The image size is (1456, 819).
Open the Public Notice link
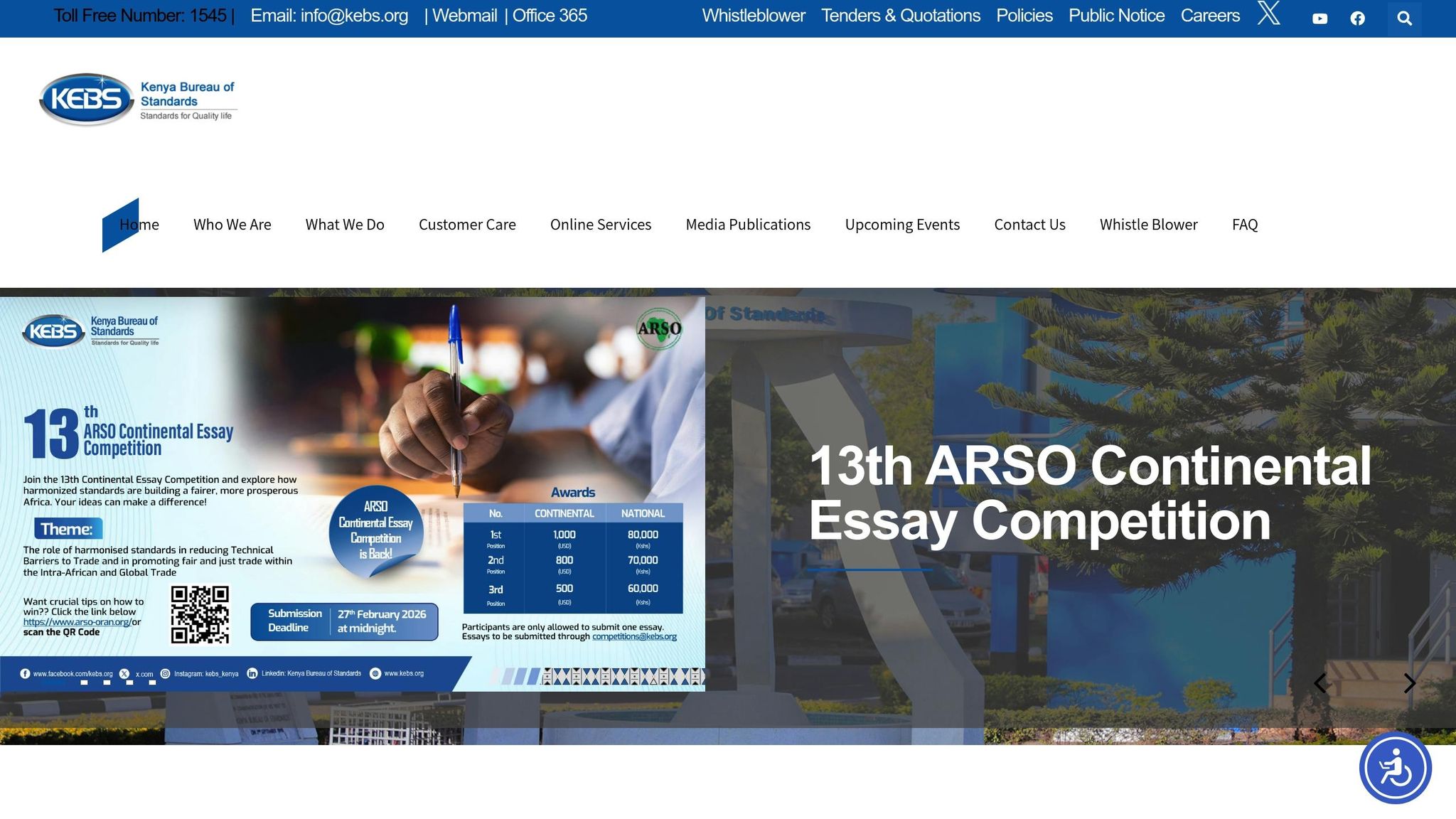(1116, 16)
